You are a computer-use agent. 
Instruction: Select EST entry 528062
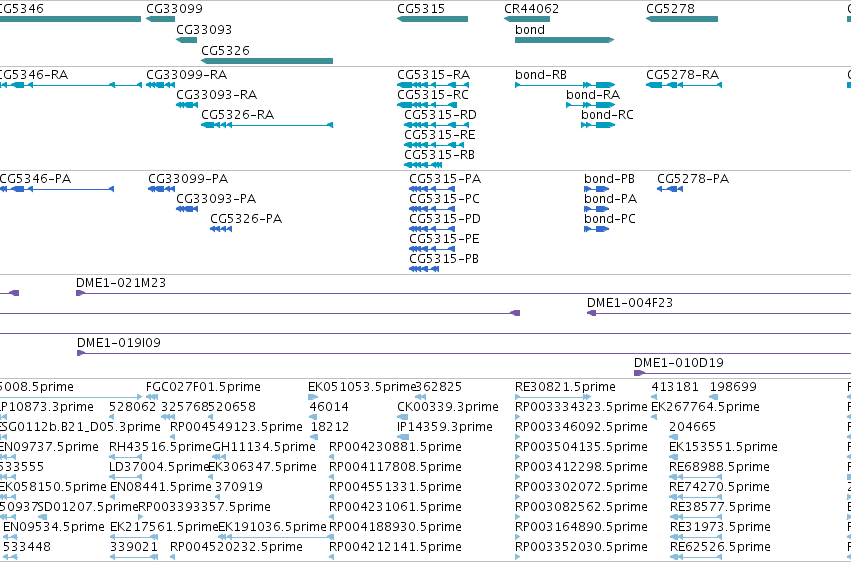tap(133, 407)
